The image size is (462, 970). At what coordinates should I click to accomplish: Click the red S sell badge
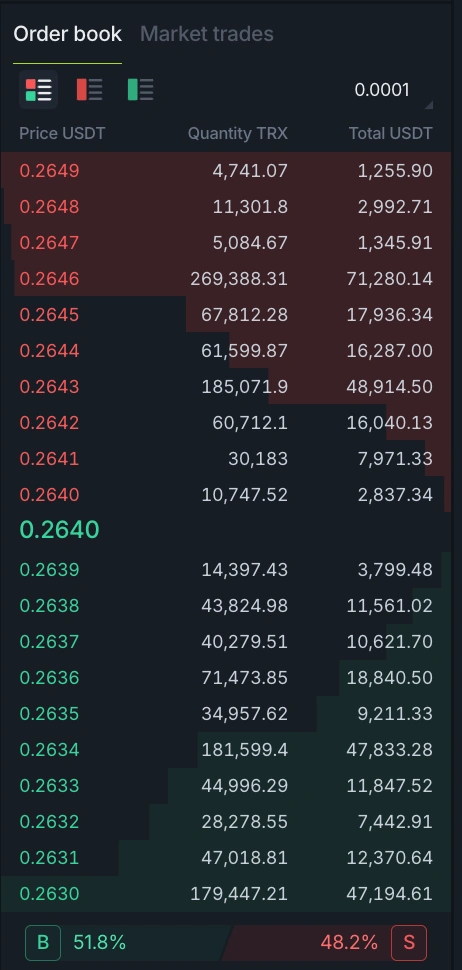point(409,942)
